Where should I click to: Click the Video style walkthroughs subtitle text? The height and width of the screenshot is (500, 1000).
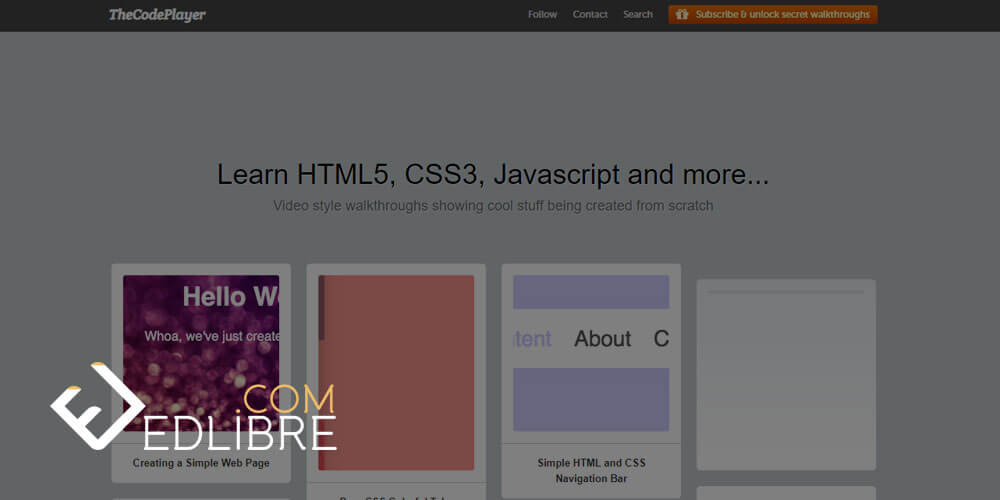(x=493, y=206)
